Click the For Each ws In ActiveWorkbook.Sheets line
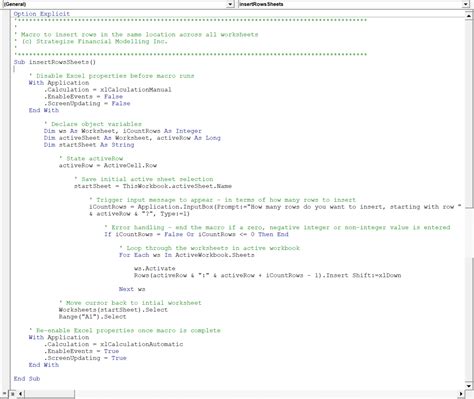 [x=186, y=255]
